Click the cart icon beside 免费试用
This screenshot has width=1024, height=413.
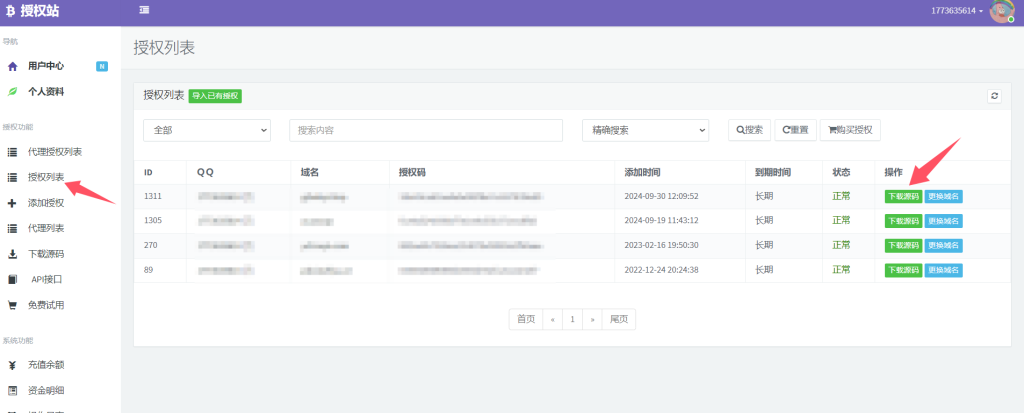[x=12, y=305]
